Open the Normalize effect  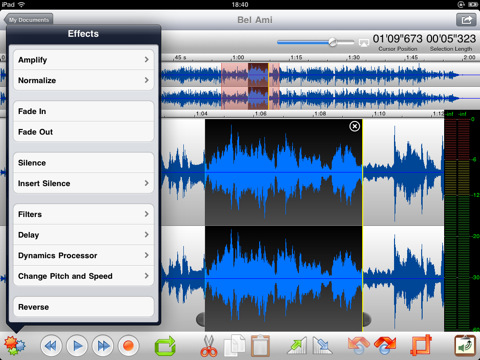83,80
